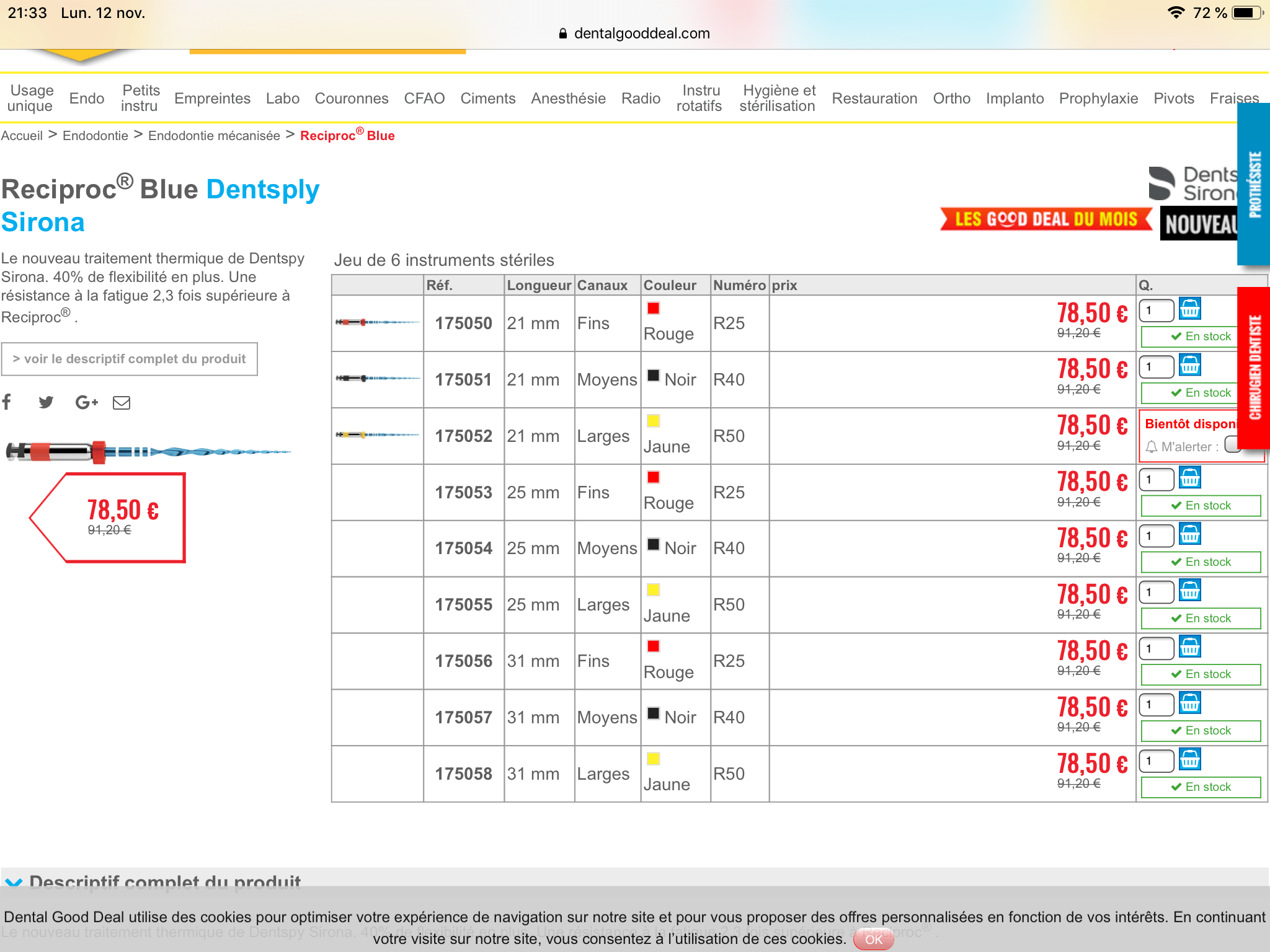Share product by email envelope icon
The height and width of the screenshot is (952, 1270).
coord(122,403)
